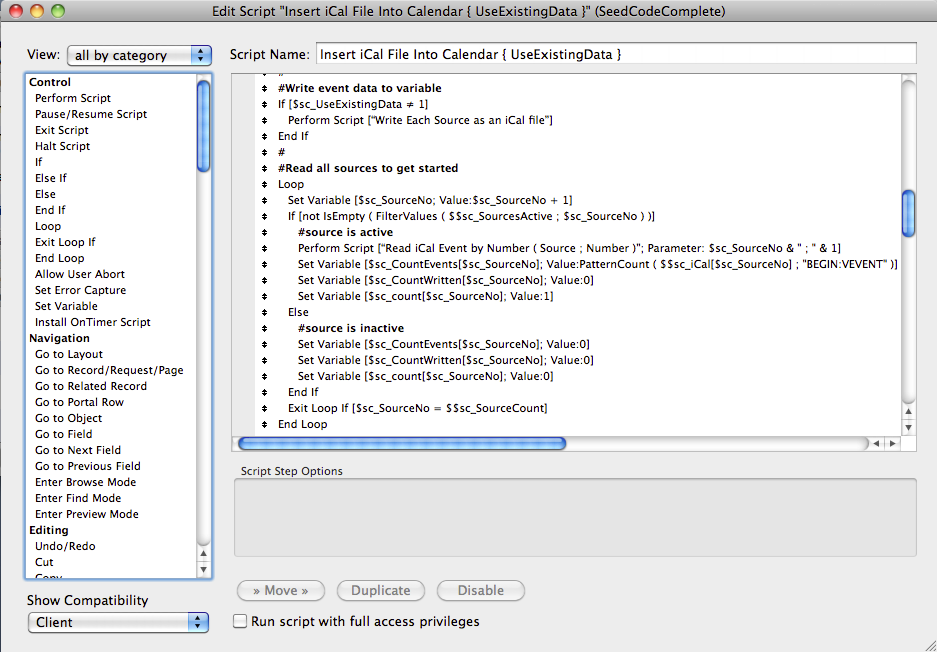The image size is (937, 652).
Task: Click the Move button
Action: pyautogui.click(x=280, y=590)
